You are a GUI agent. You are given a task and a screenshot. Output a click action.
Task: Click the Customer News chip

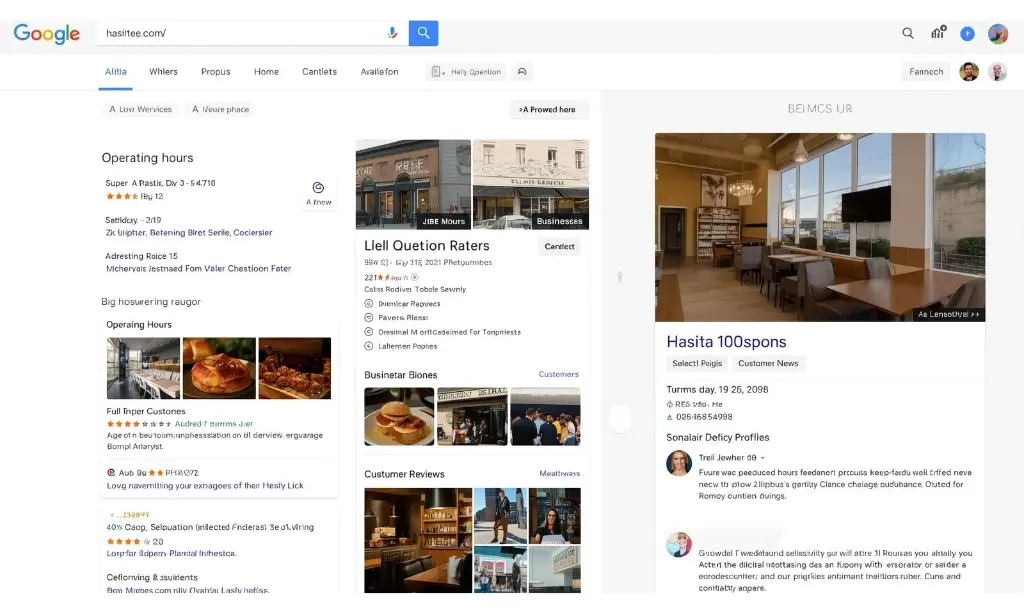coord(768,363)
